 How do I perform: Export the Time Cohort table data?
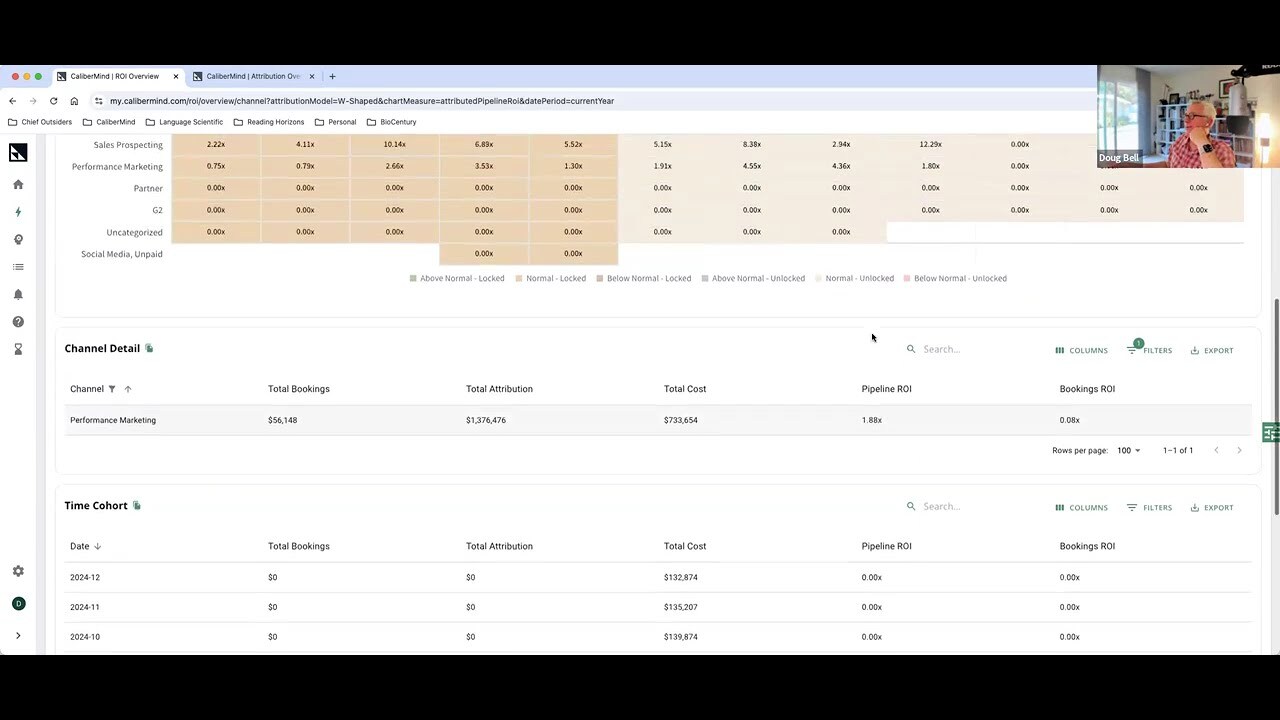tap(1212, 507)
